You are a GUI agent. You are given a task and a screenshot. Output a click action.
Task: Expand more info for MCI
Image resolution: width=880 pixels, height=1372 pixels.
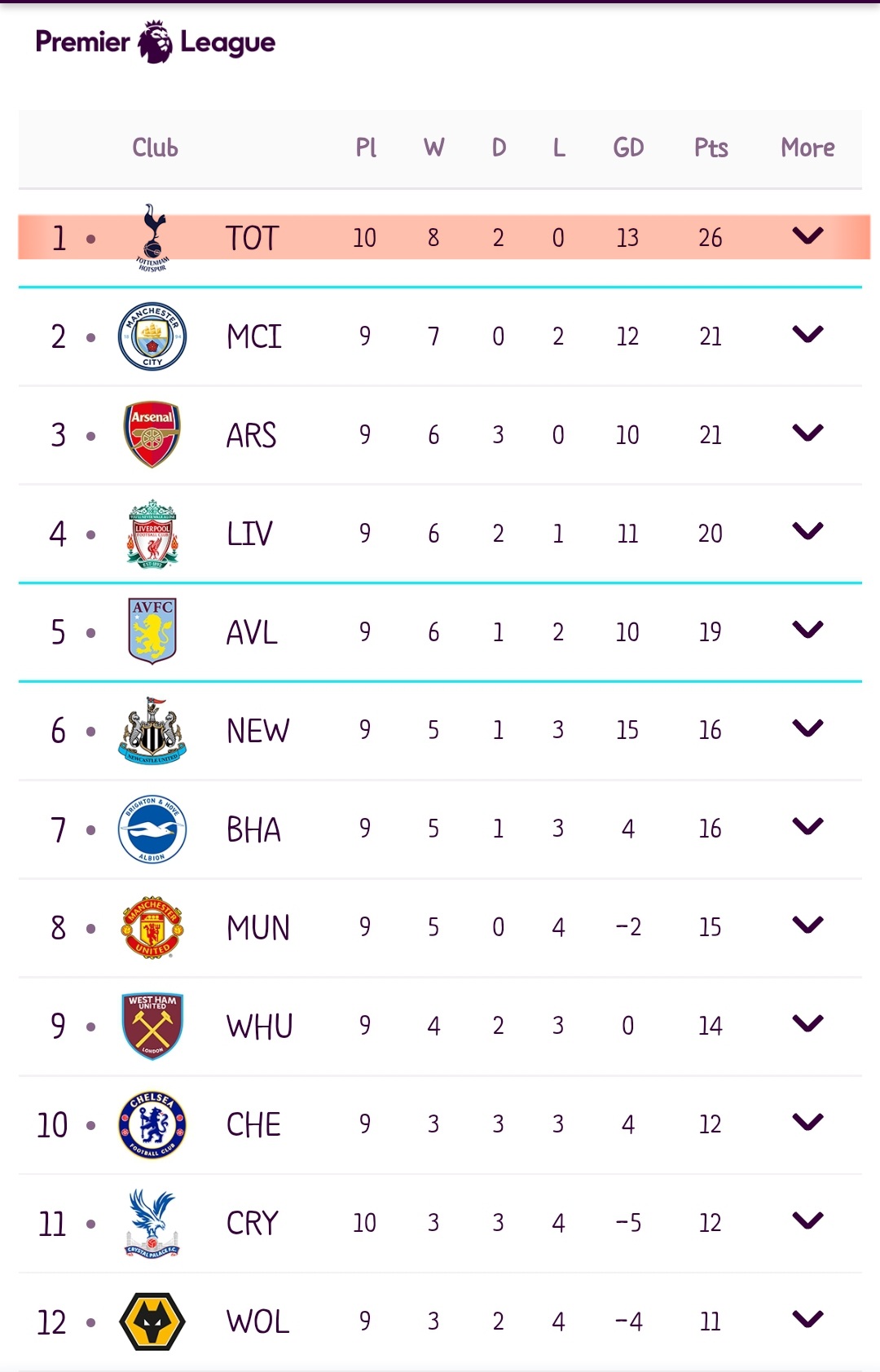click(x=807, y=335)
